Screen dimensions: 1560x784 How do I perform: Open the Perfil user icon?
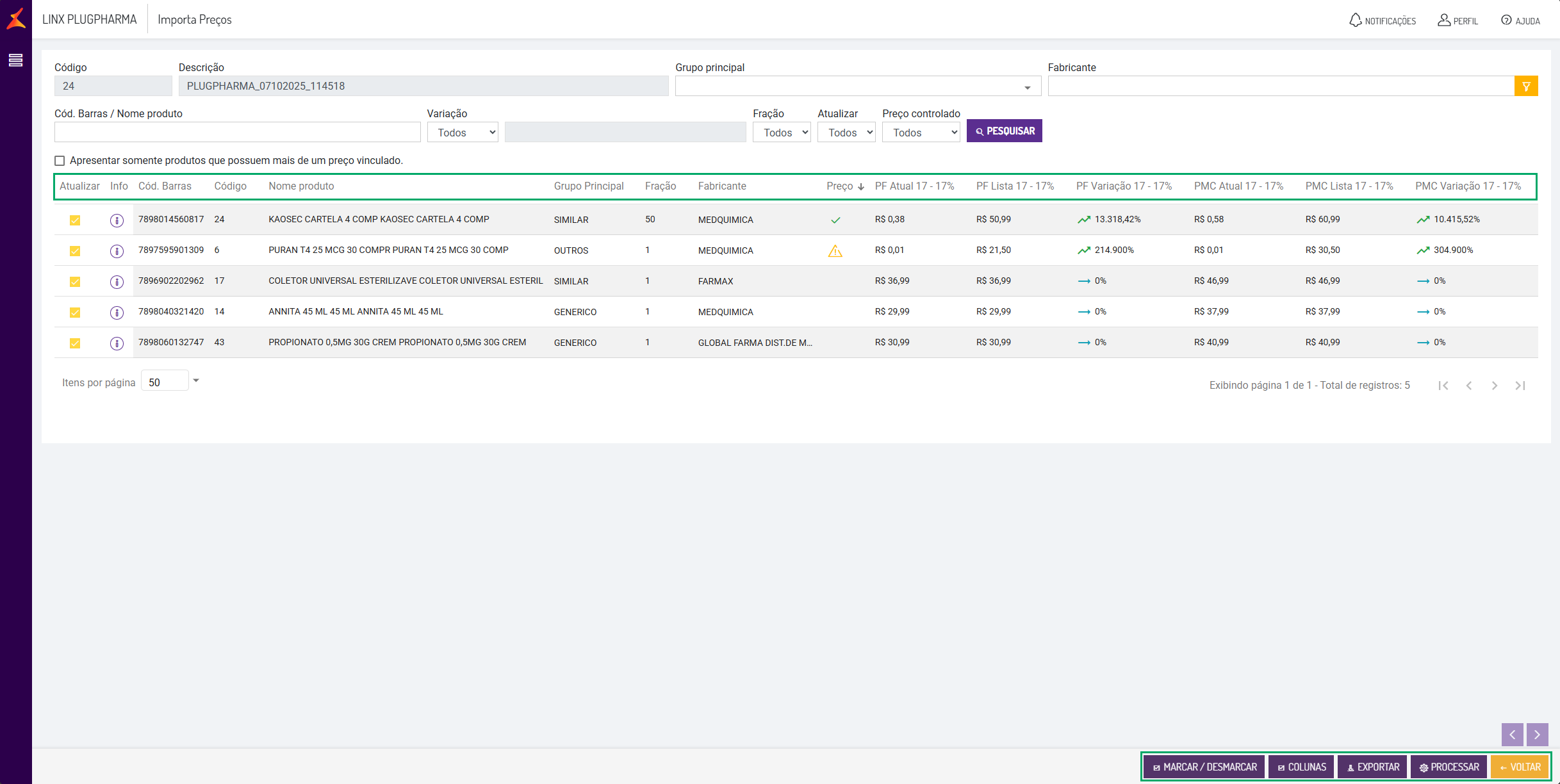[1443, 20]
